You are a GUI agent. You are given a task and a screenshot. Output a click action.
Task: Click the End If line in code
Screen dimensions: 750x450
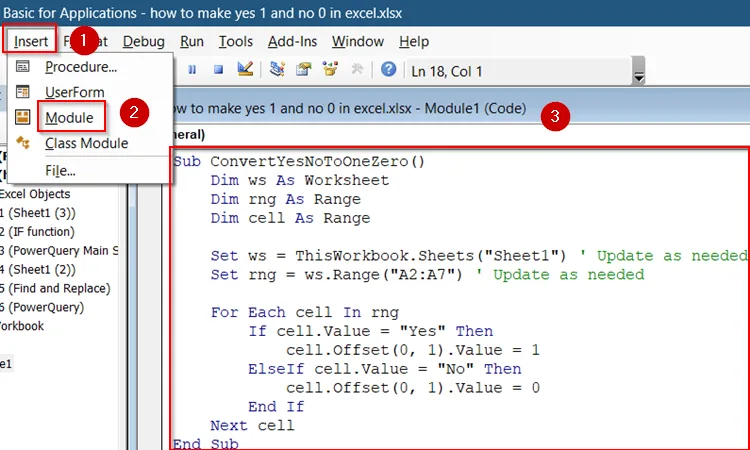276,406
